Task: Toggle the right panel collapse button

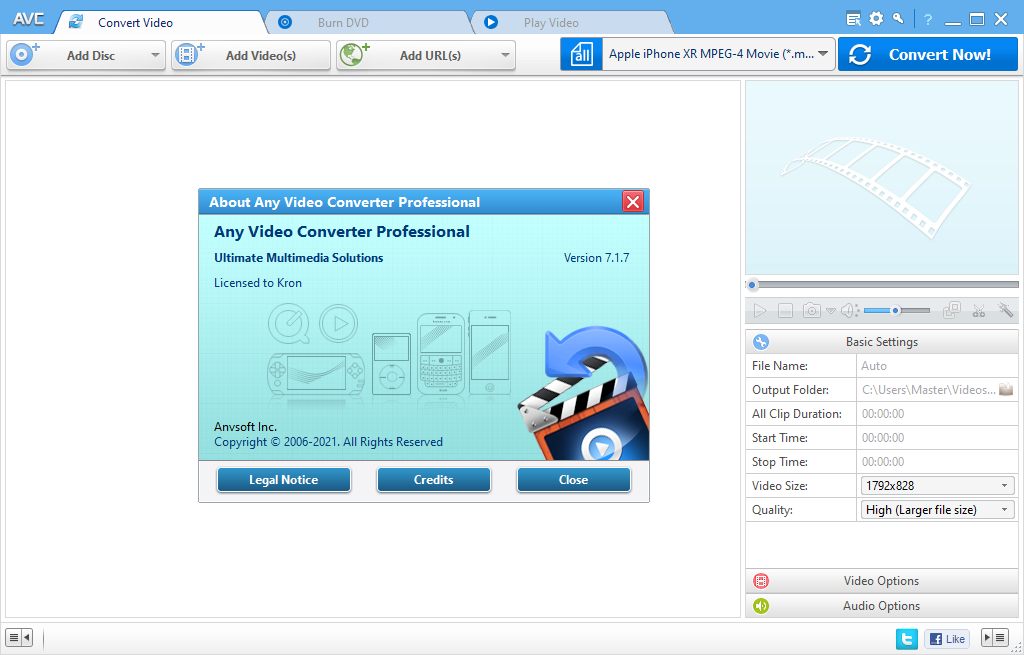Action: [x=996, y=637]
